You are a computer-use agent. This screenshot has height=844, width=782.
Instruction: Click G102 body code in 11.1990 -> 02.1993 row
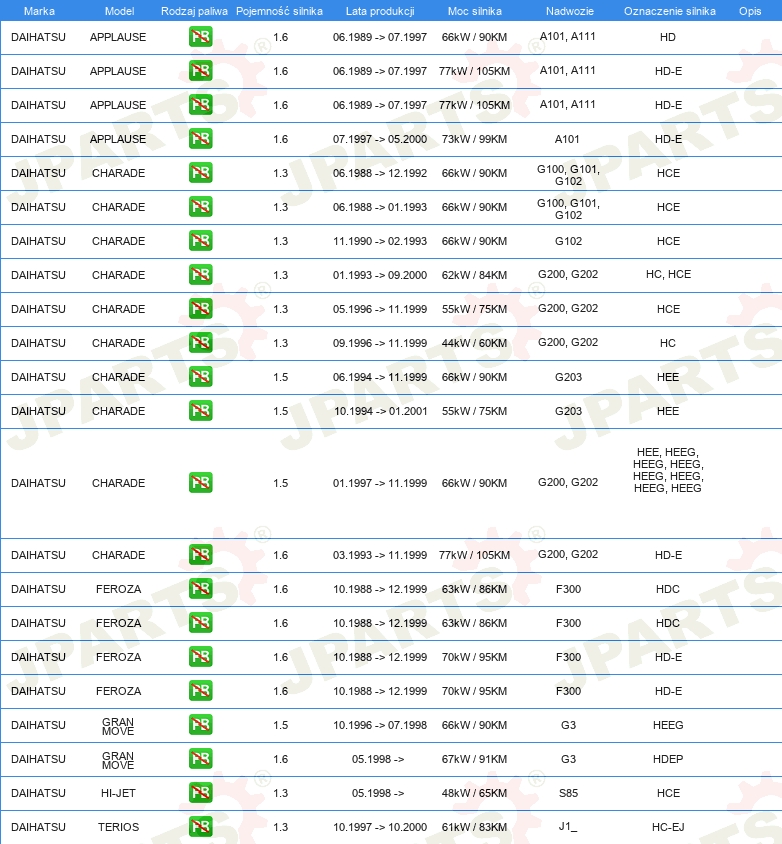(x=568, y=241)
